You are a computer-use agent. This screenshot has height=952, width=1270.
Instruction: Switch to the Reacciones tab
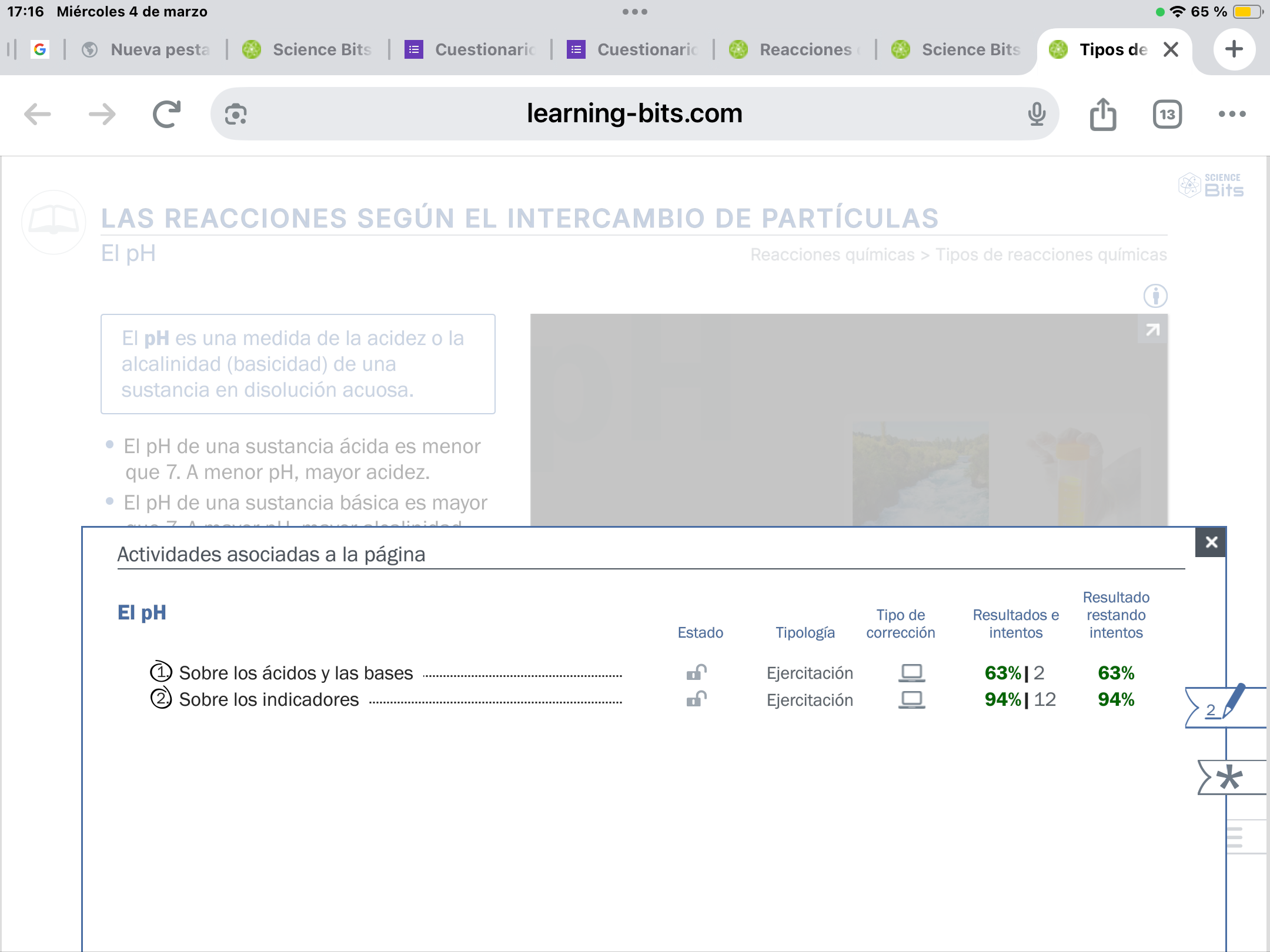[795, 49]
